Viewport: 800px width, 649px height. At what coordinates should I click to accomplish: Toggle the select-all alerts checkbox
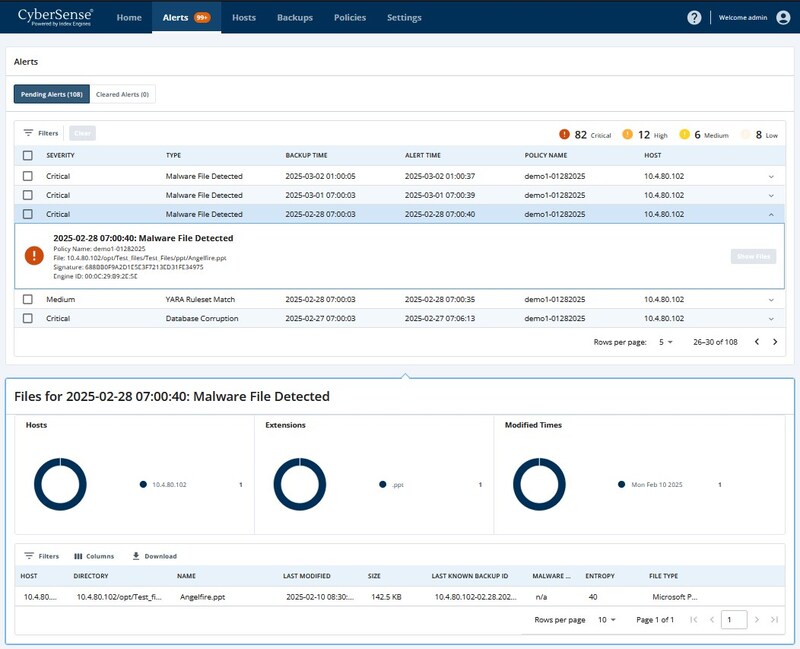[x=28, y=155]
